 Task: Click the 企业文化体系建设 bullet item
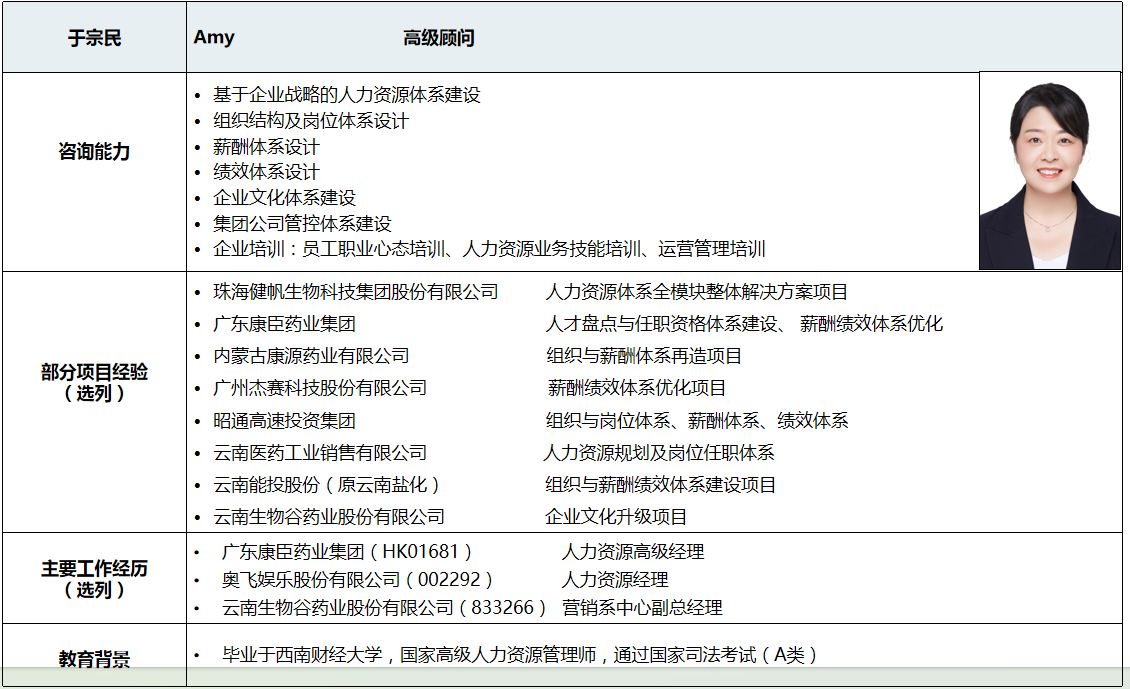(x=284, y=198)
